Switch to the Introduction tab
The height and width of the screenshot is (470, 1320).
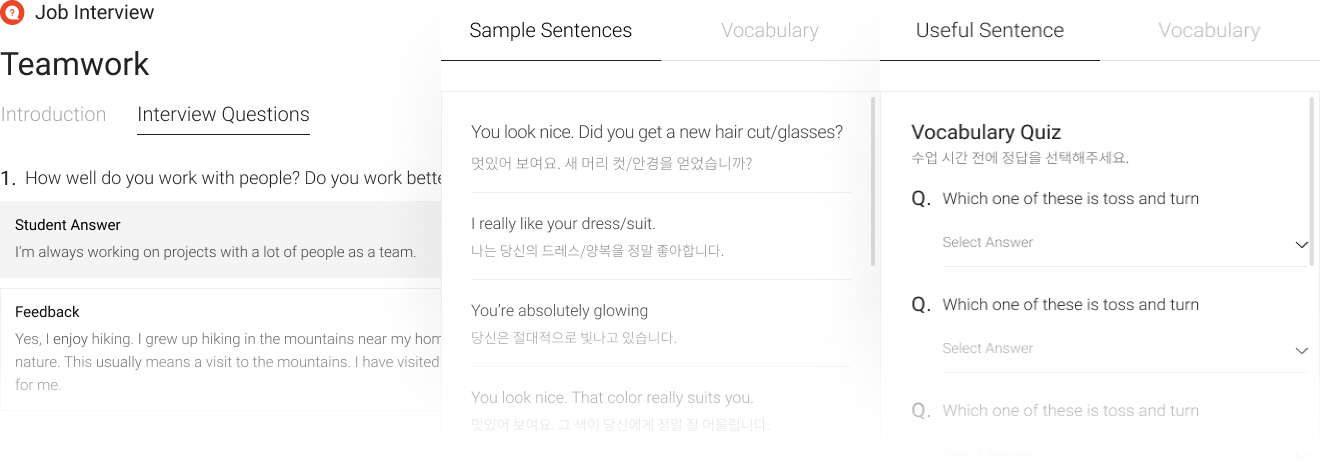(54, 114)
